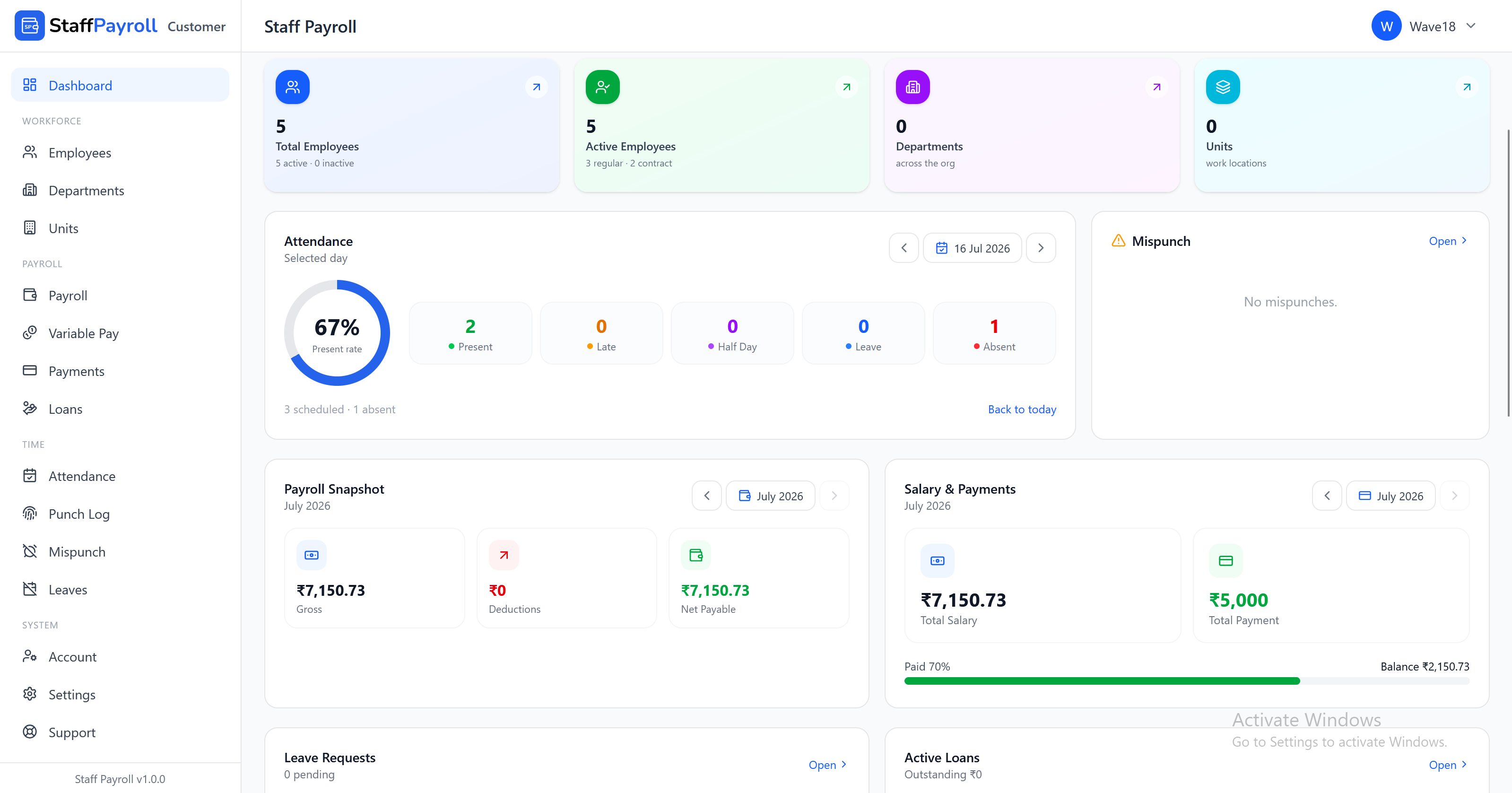Click the Departments purple building icon
The image size is (1512, 793).
tap(912, 87)
